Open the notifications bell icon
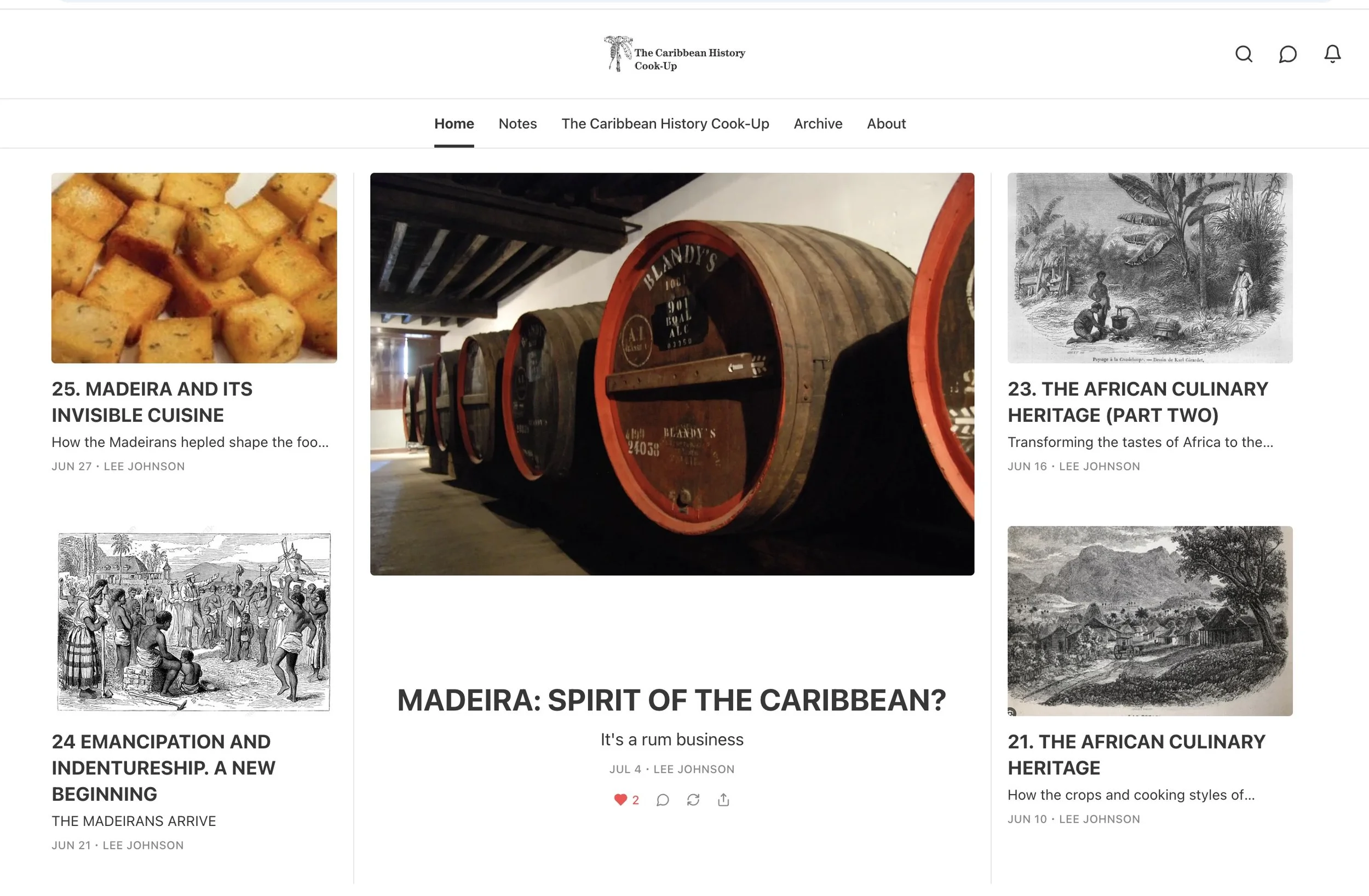This screenshot has width=1369, height=896. click(x=1332, y=54)
